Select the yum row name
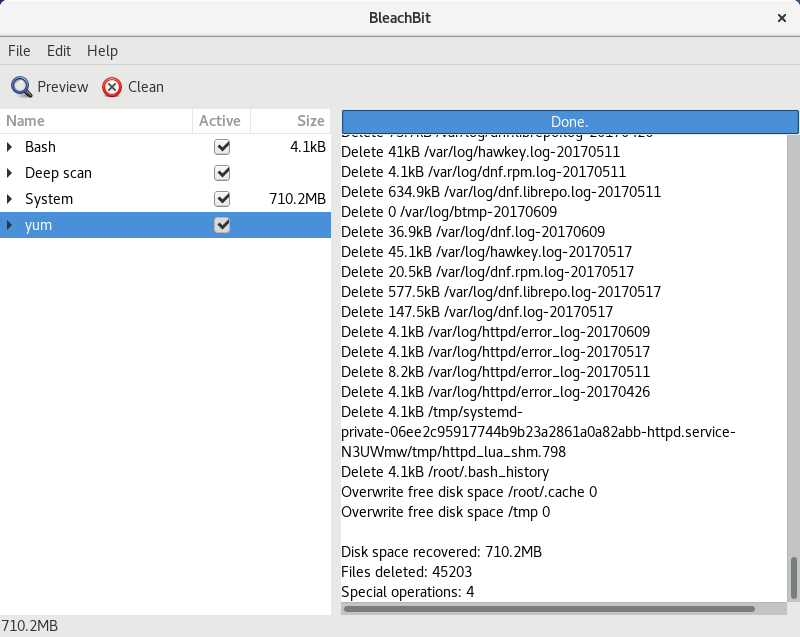 coord(38,225)
